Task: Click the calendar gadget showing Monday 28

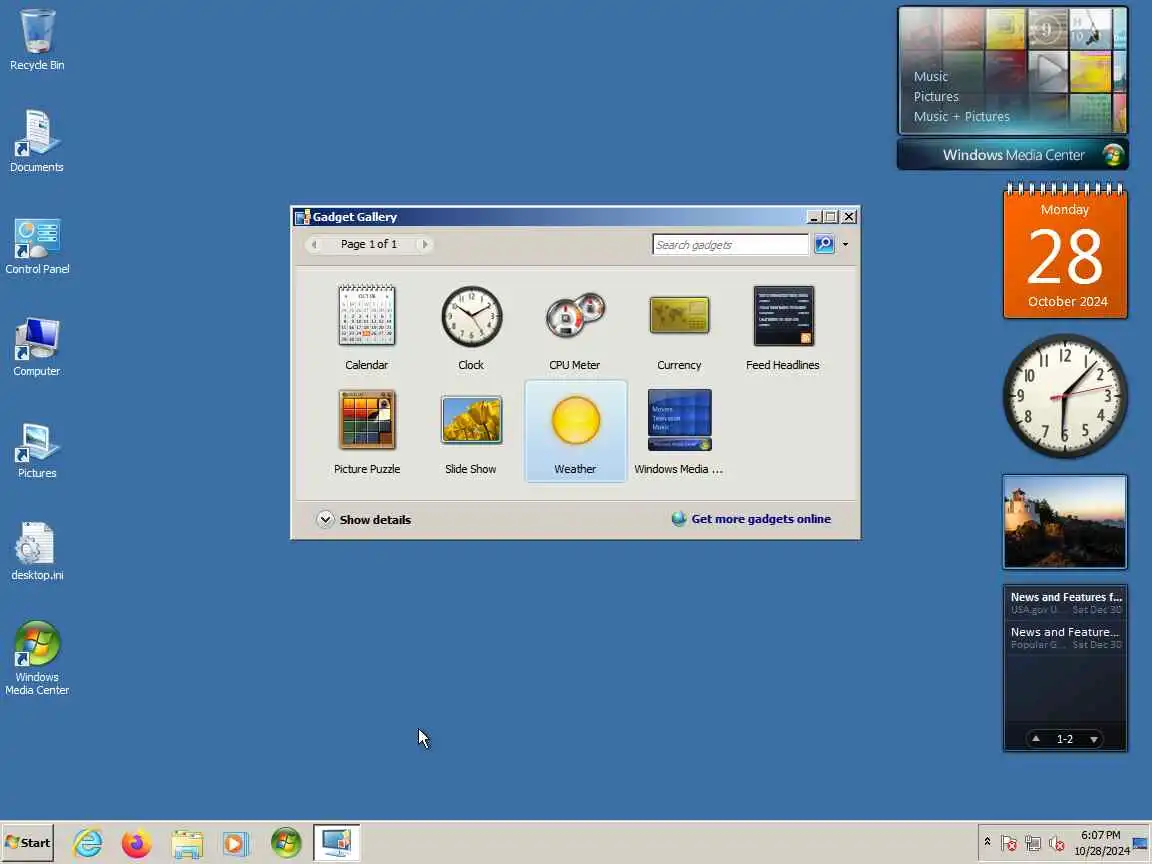Action: click(x=1065, y=251)
